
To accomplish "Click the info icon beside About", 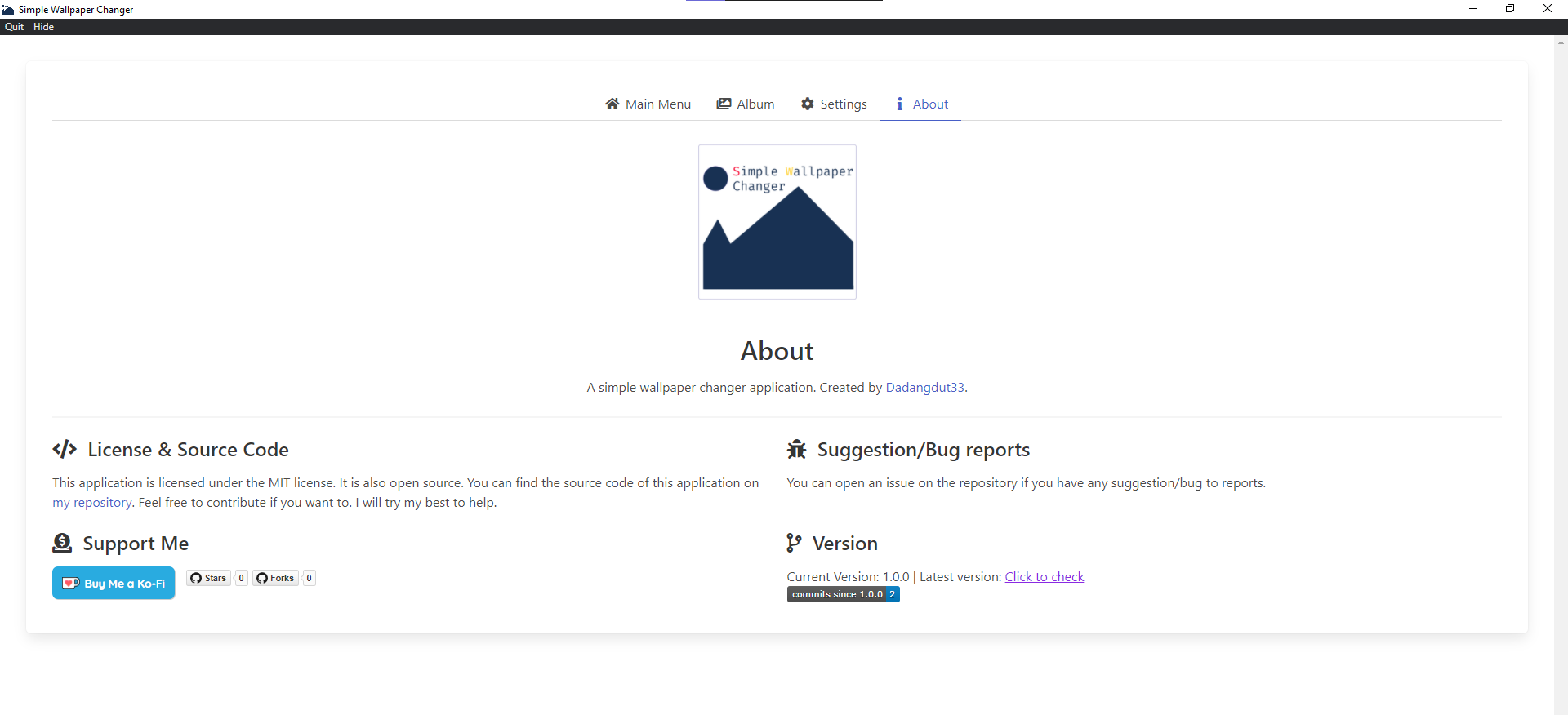I will 900,104.
